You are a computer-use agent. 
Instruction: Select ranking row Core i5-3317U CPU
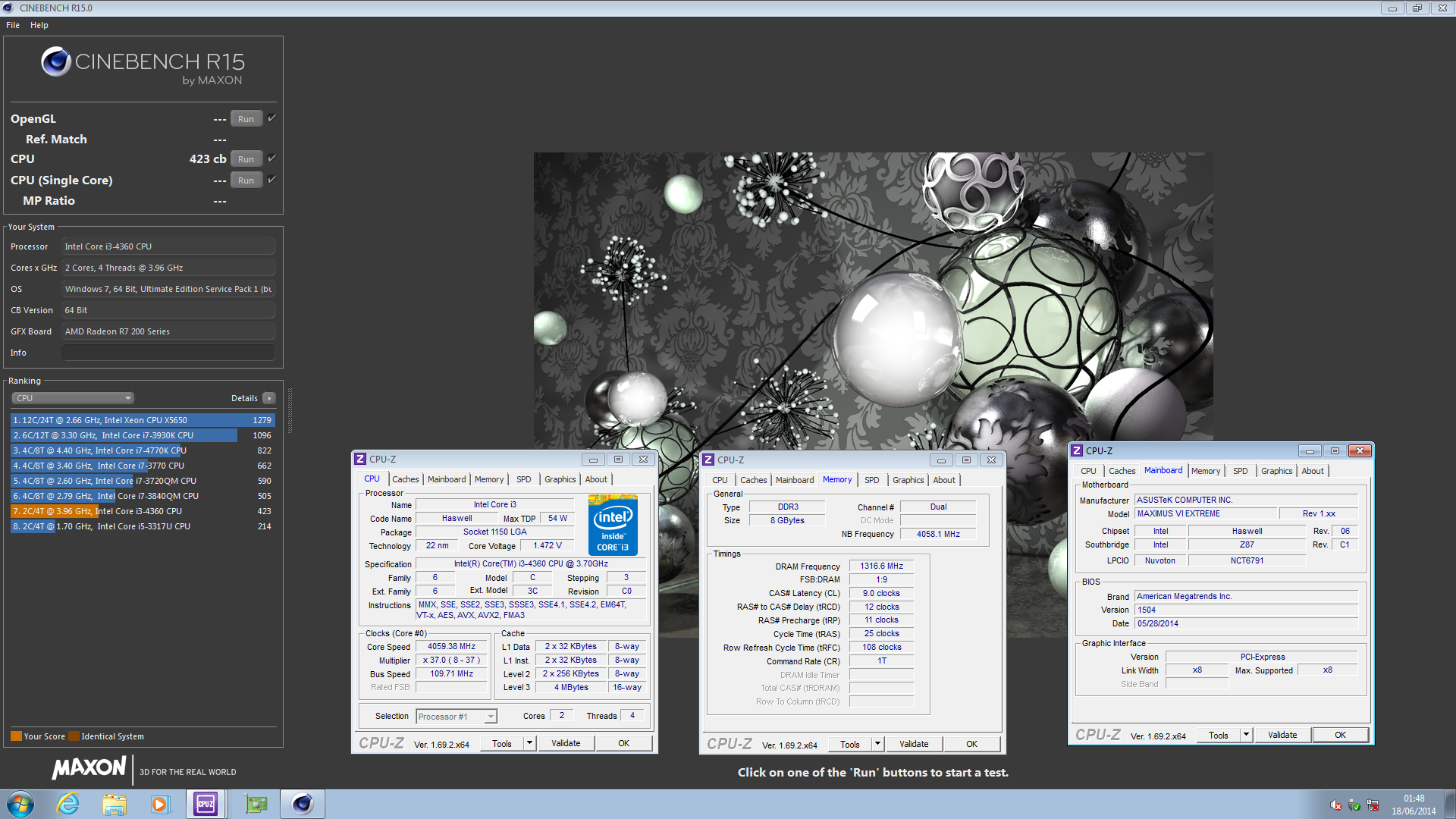[143, 526]
